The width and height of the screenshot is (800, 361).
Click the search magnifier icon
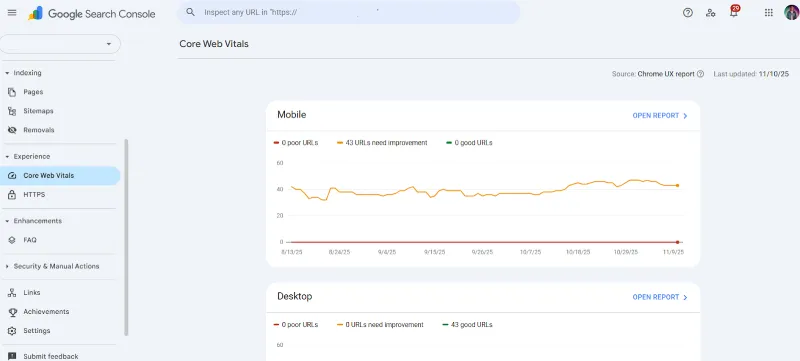click(x=190, y=12)
